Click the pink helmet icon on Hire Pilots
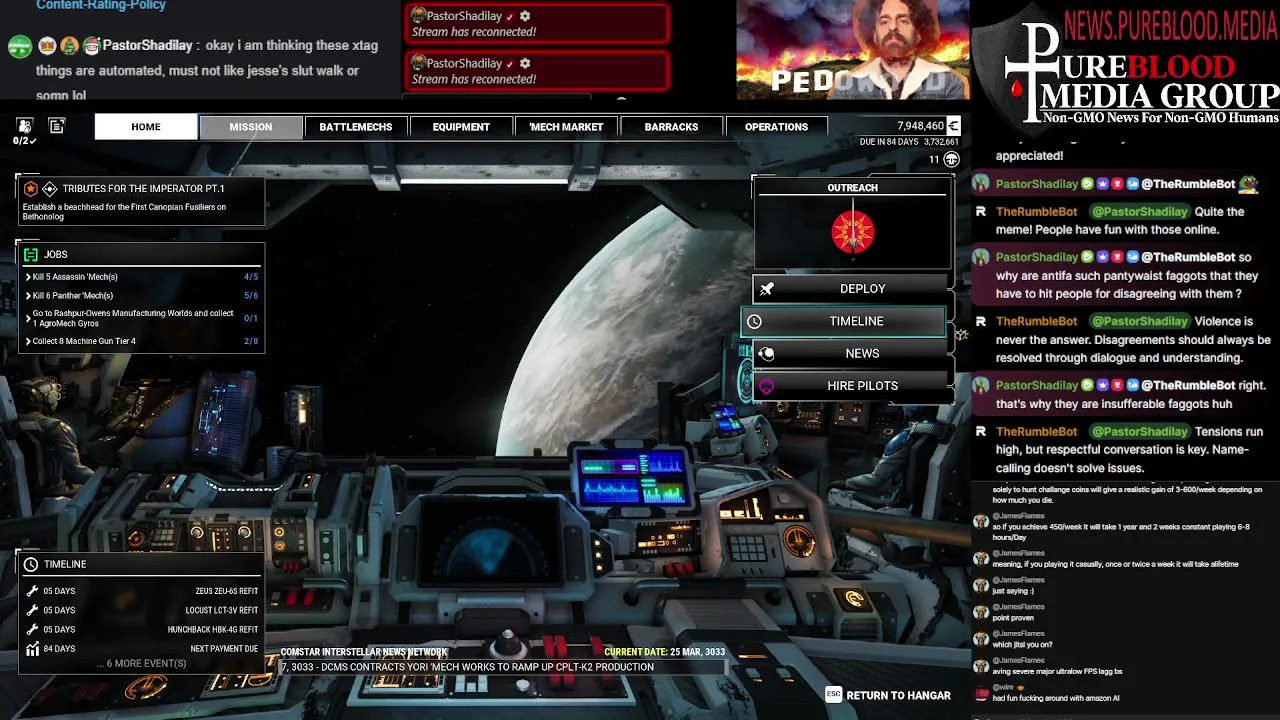The width and height of the screenshot is (1280, 720). [x=767, y=386]
